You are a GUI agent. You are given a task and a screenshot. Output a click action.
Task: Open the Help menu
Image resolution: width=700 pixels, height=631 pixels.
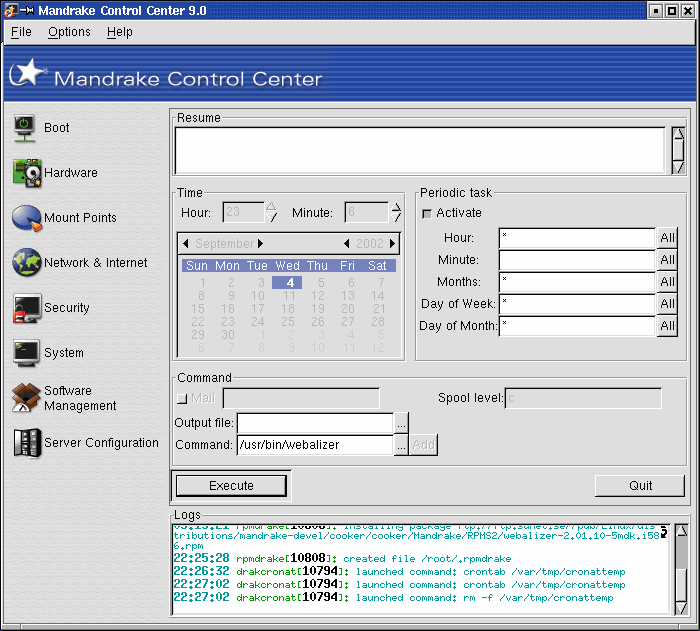pyautogui.click(x=120, y=32)
